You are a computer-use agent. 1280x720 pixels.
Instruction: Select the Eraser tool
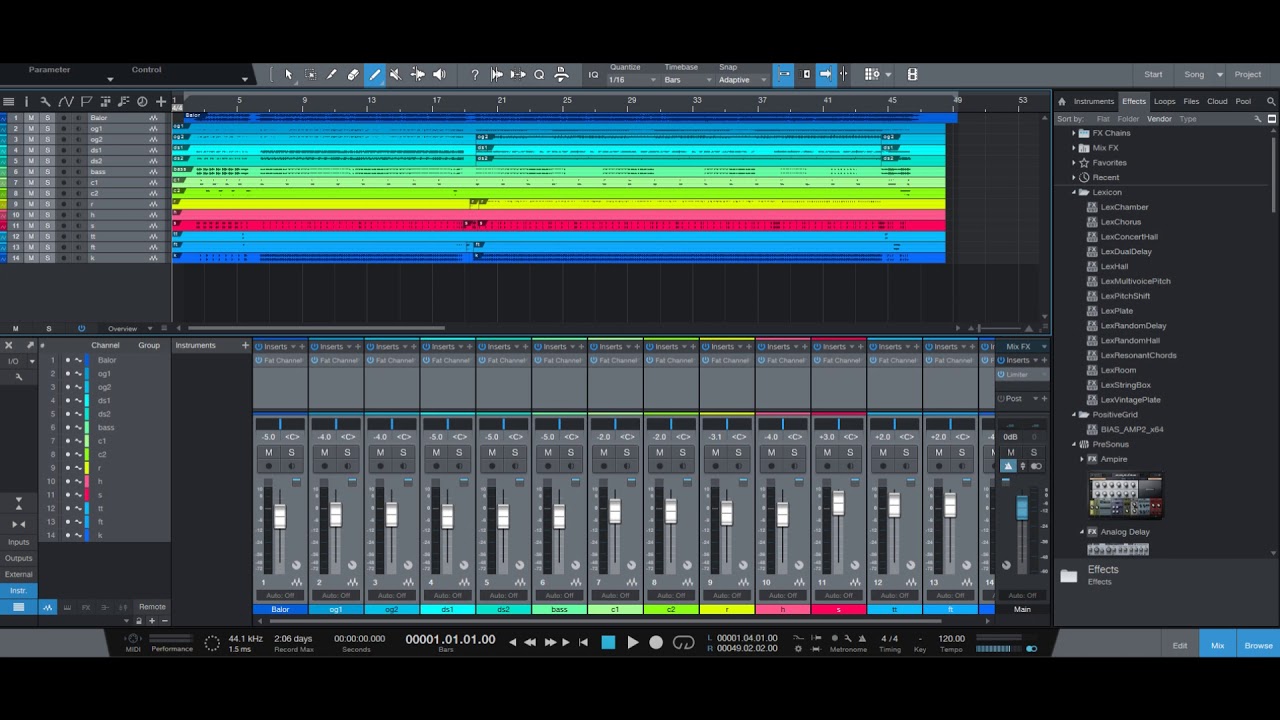point(353,74)
